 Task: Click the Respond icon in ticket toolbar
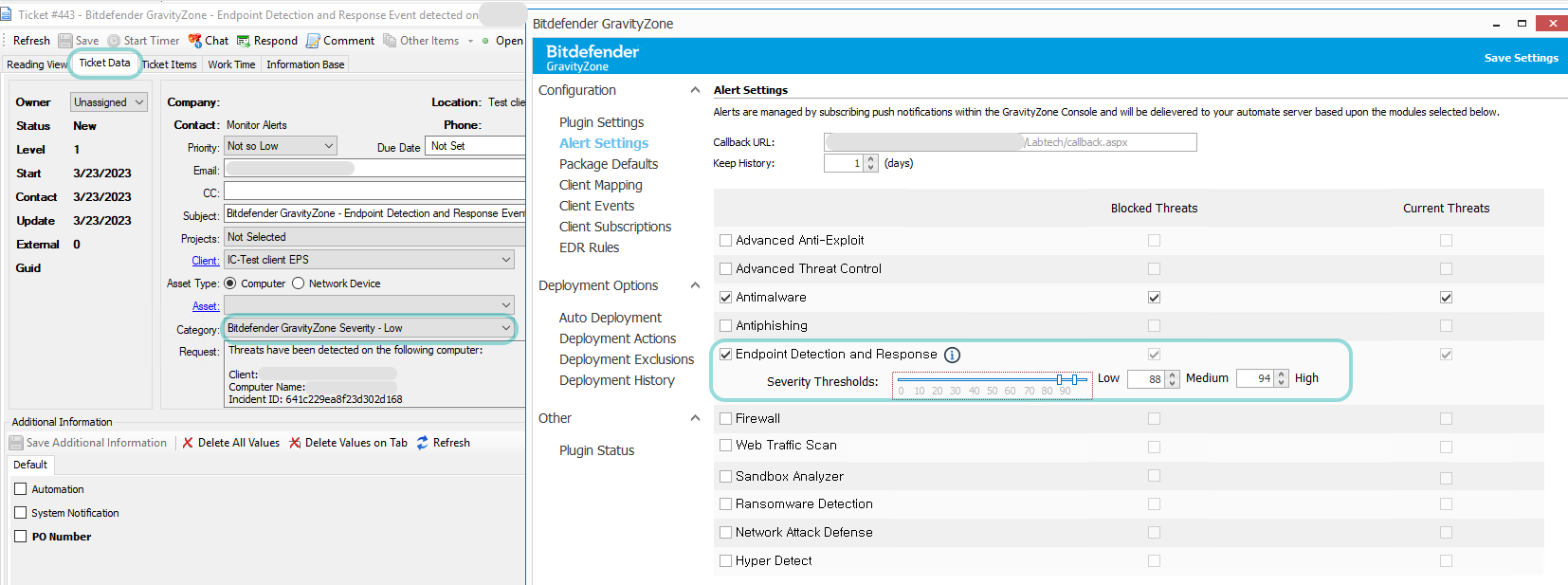(244, 41)
